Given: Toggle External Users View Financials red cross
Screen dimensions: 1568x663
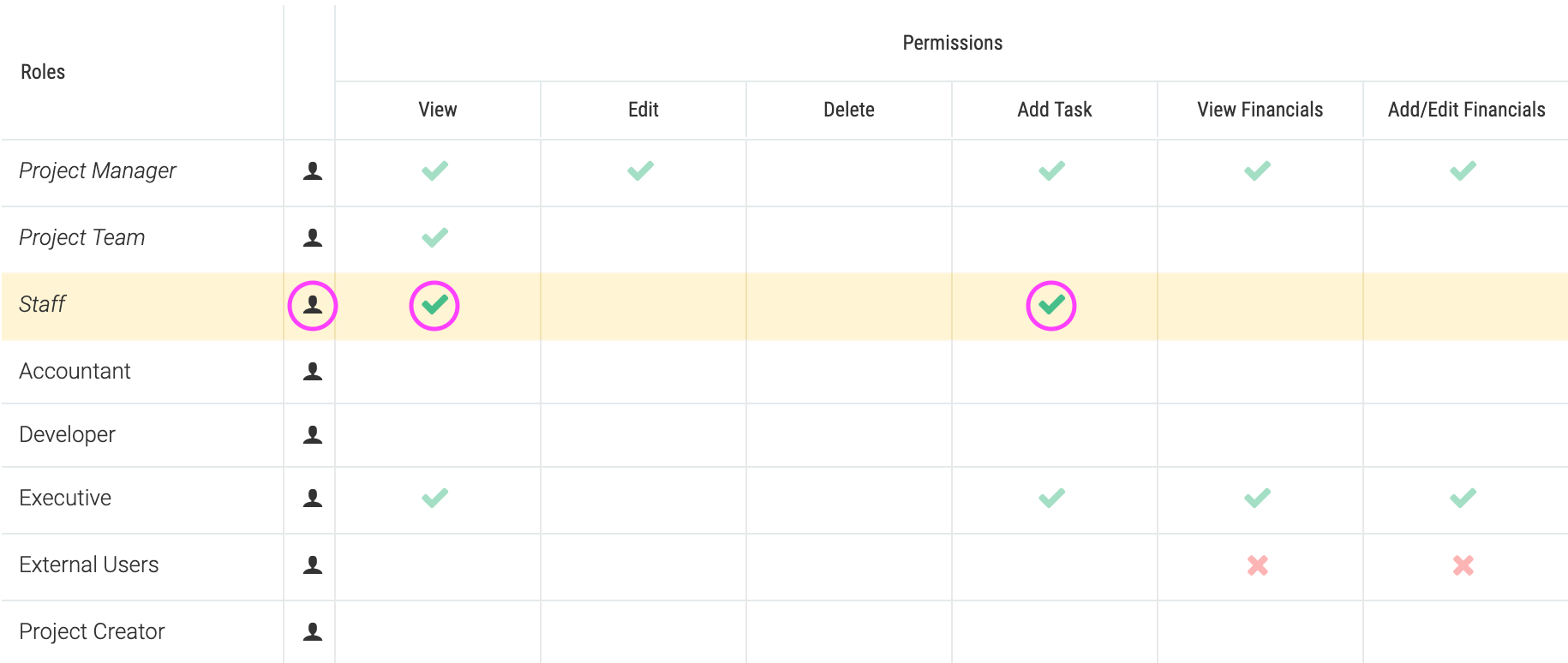Looking at the screenshot, I should coord(1257,565).
